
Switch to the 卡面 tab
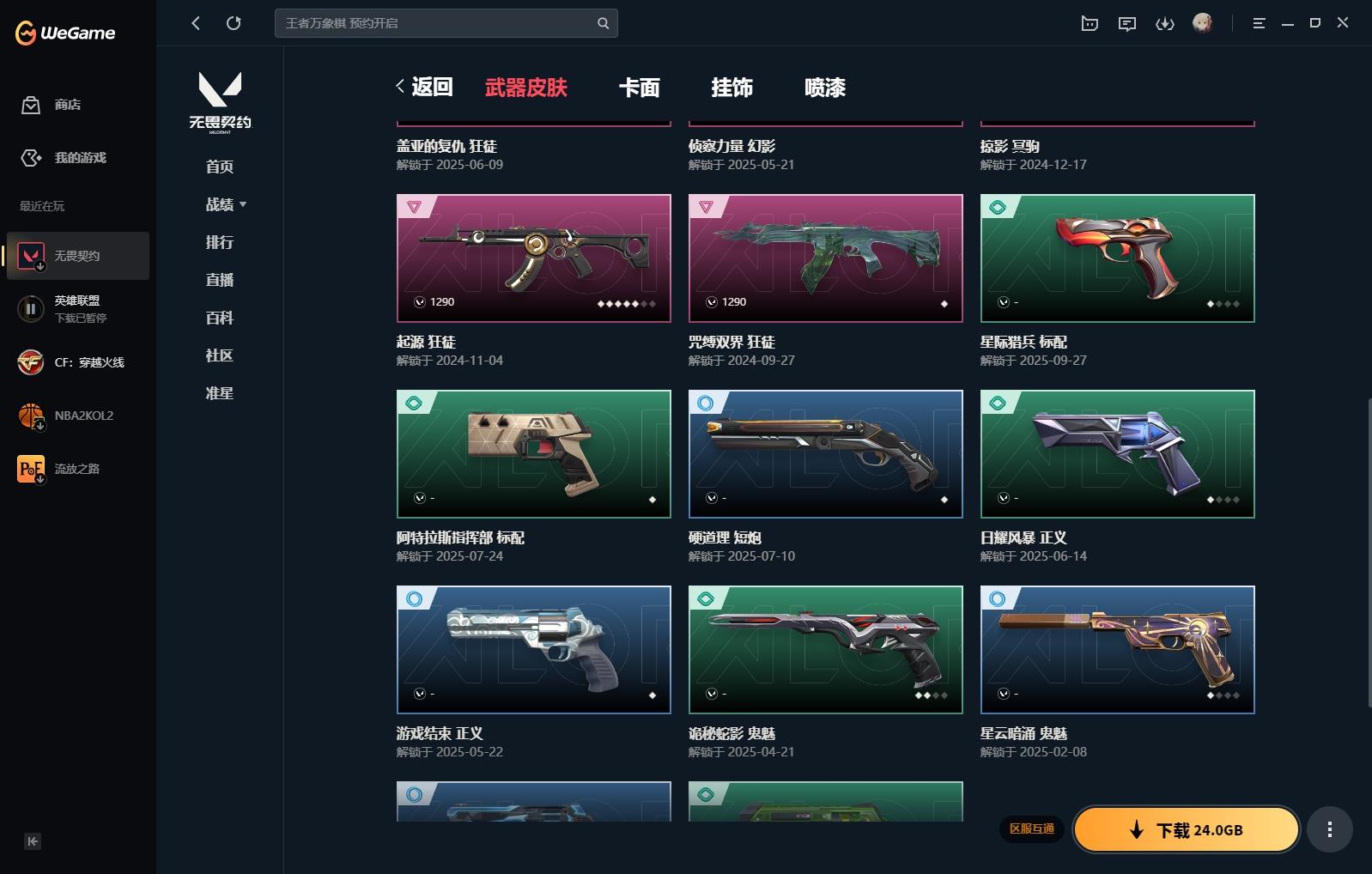[x=639, y=88]
